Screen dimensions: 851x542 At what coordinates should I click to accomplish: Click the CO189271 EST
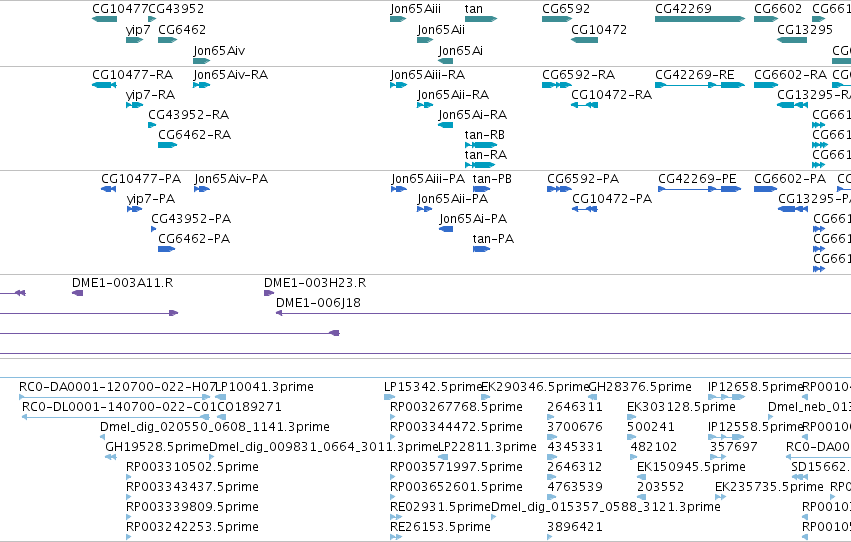click(x=221, y=417)
